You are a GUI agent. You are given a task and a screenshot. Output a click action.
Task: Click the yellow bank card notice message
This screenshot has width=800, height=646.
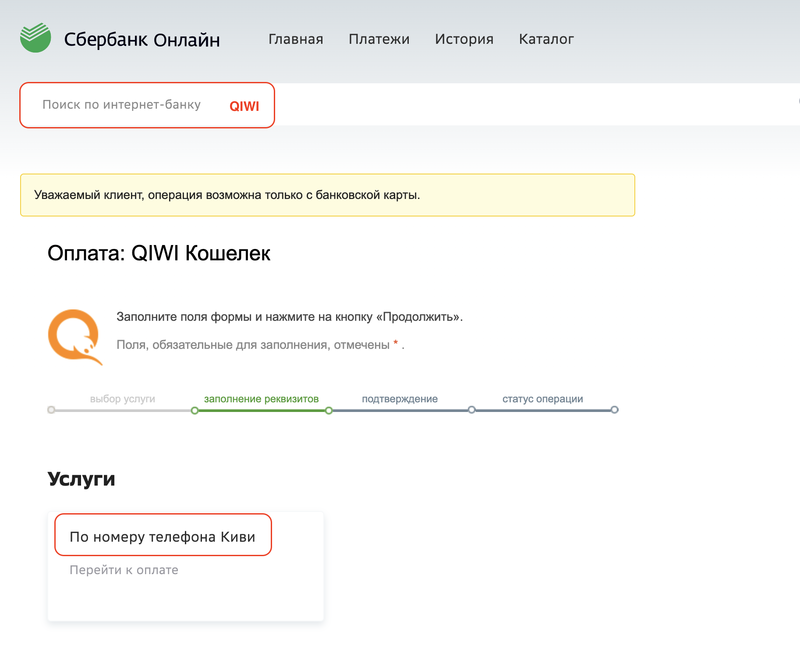328,195
